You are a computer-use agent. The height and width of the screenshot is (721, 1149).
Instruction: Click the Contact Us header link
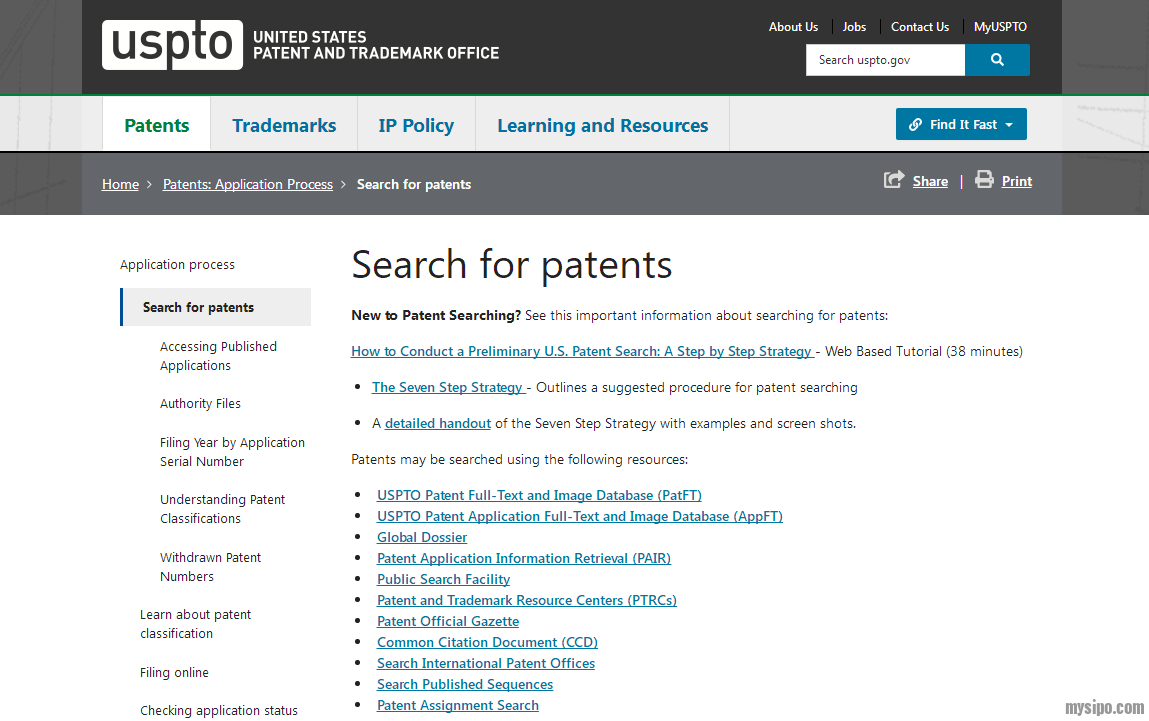click(x=920, y=27)
